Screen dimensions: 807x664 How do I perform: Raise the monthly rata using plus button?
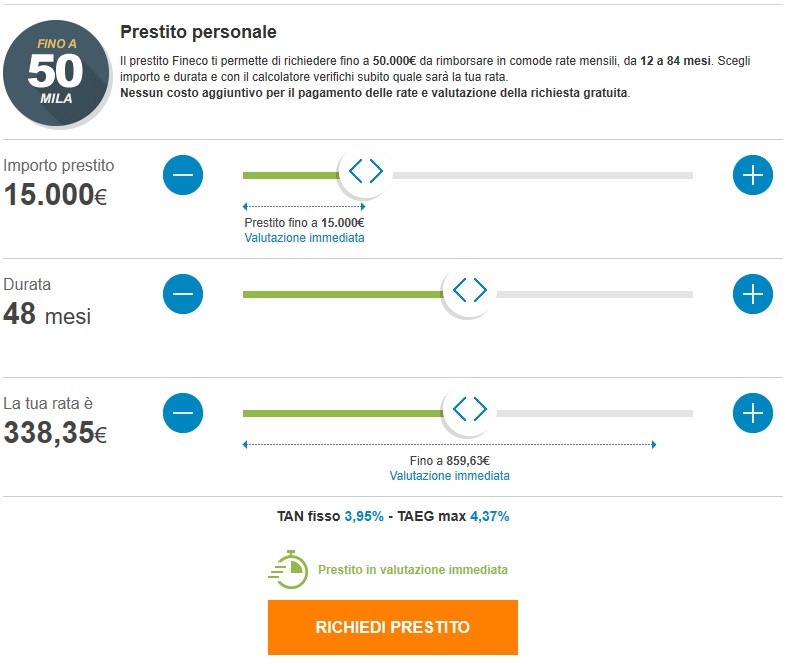753,412
